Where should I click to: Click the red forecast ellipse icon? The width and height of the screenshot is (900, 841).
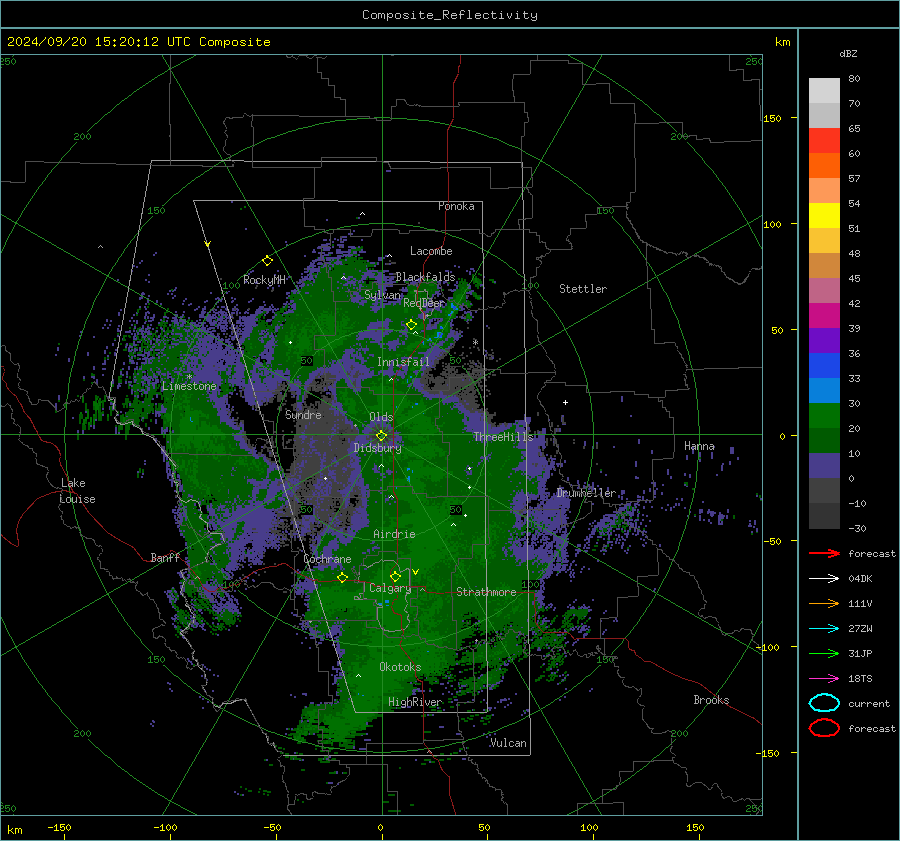coord(824,728)
